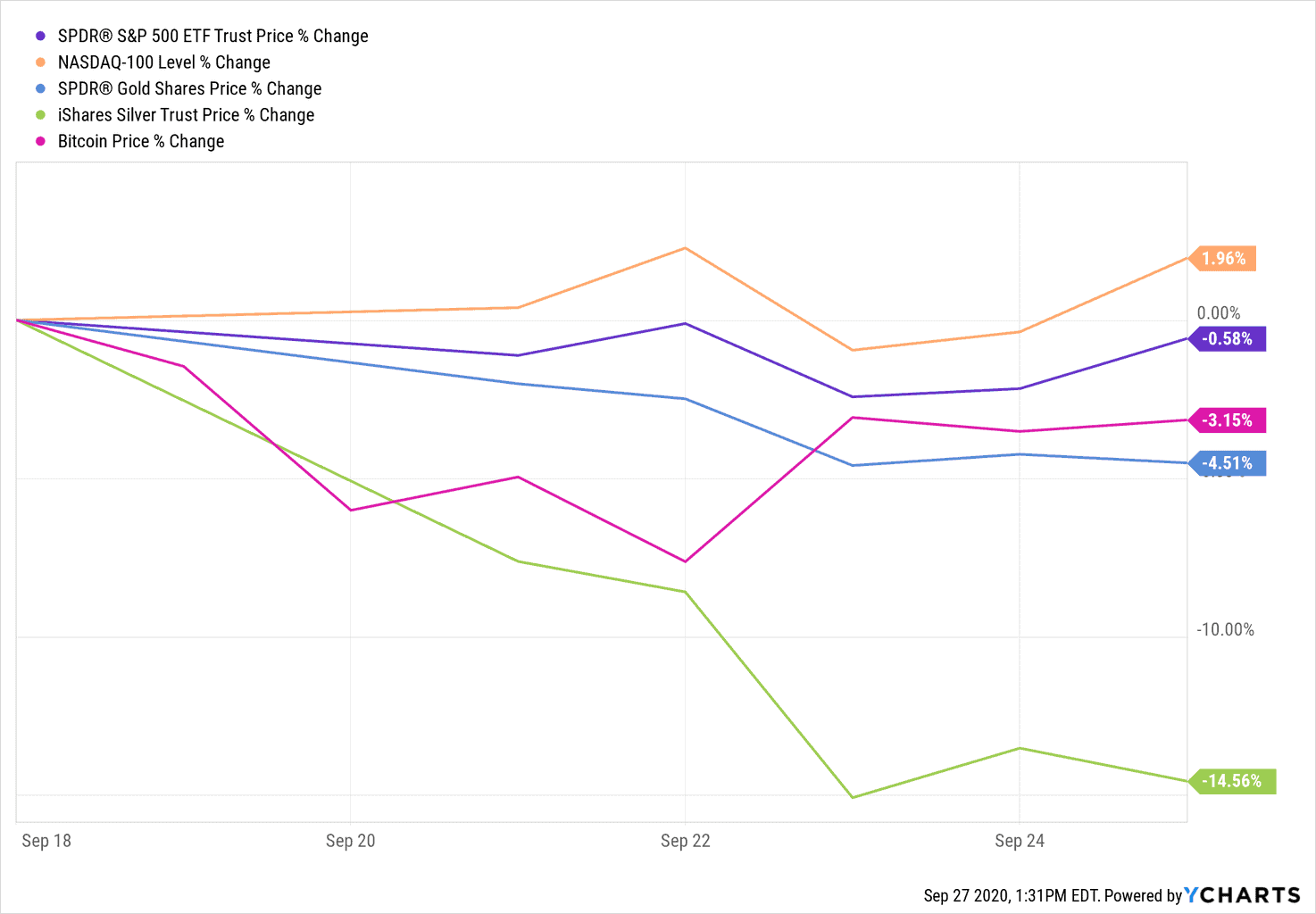Click the purple S&P 500 legend dot

(40, 37)
